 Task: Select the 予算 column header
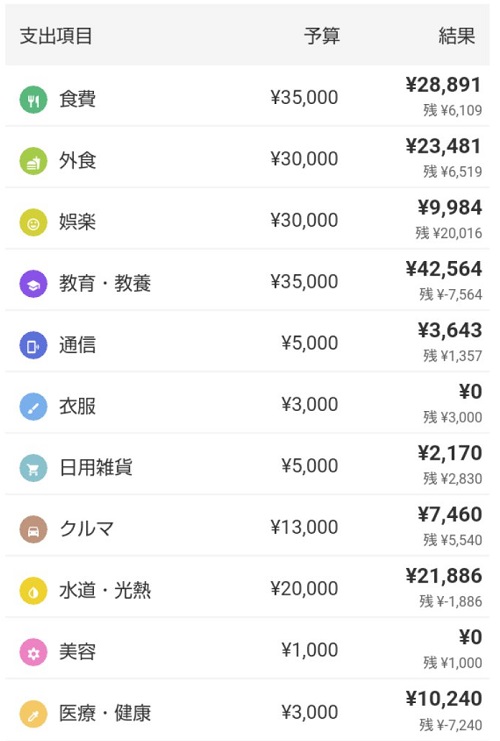click(321, 36)
